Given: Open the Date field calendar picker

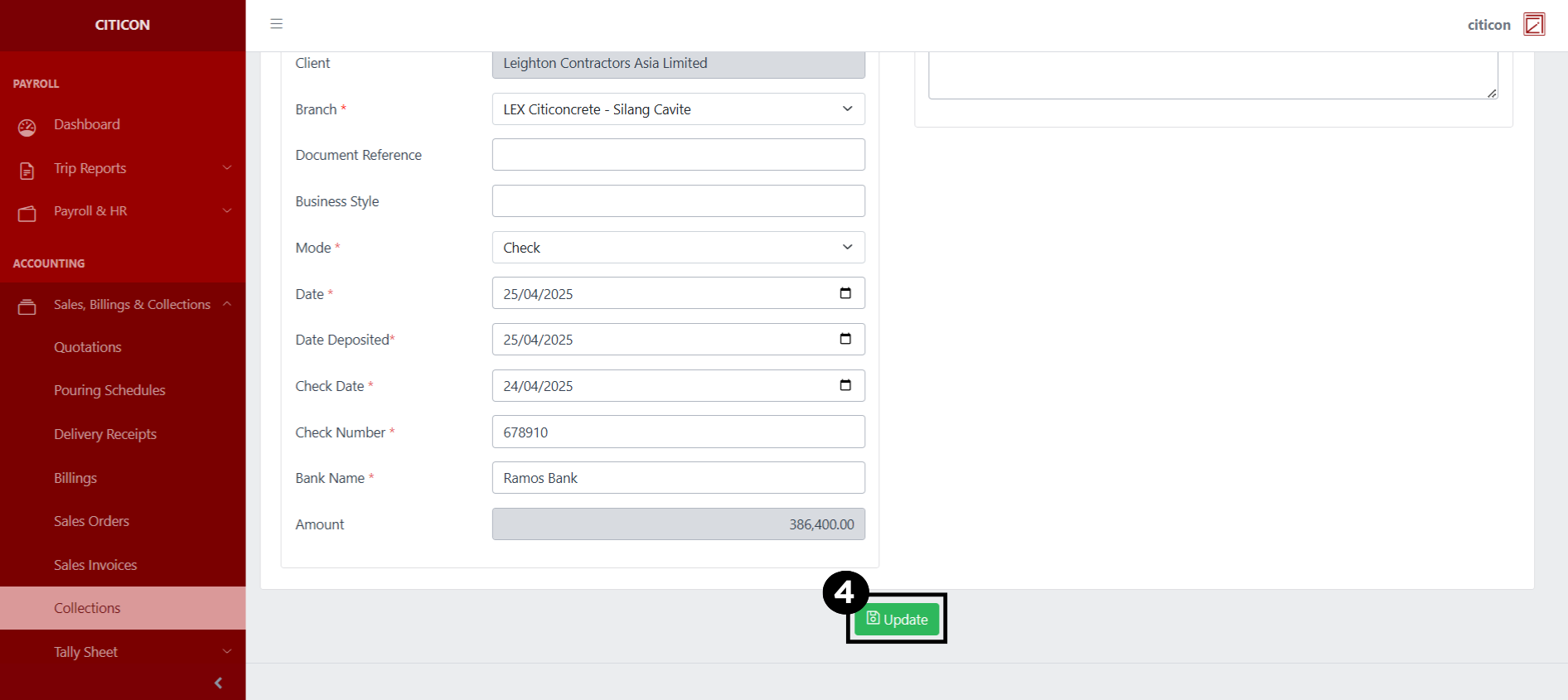Looking at the screenshot, I should [x=845, y=293].
